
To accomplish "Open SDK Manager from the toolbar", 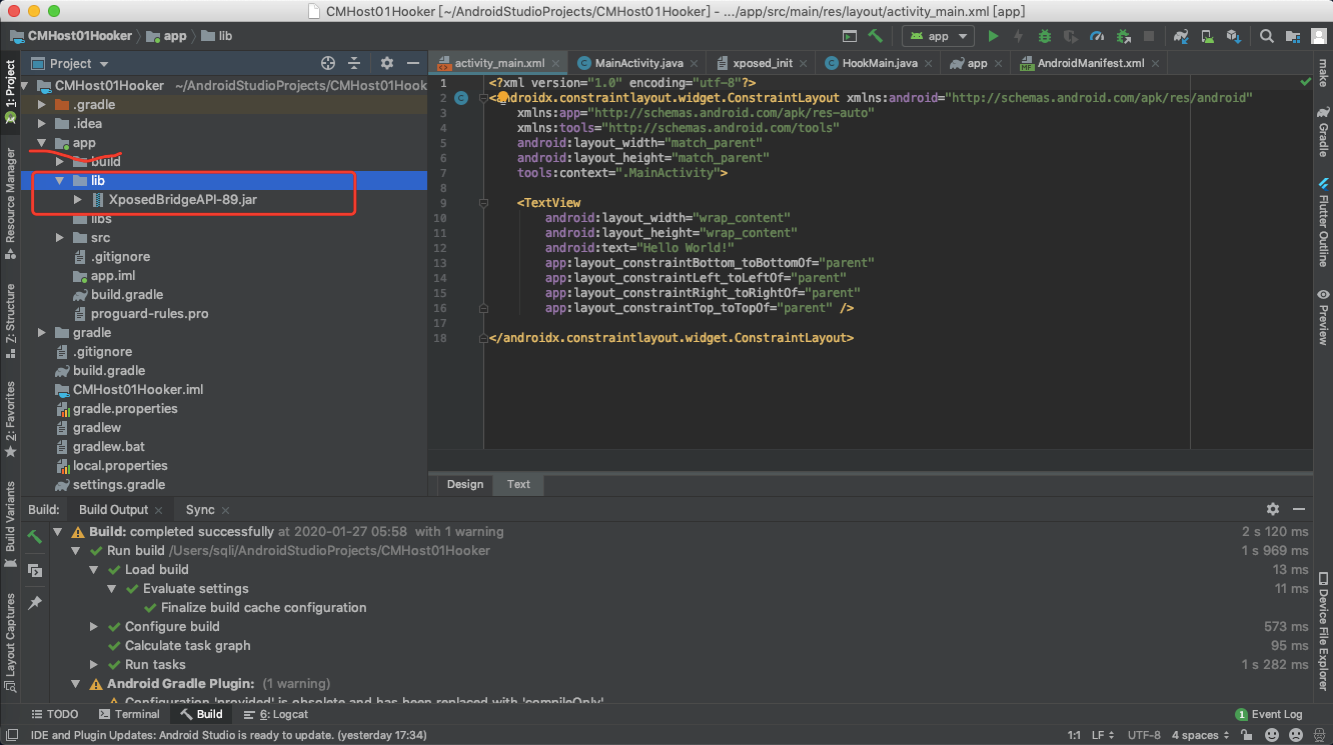I will pos(1233,36).
